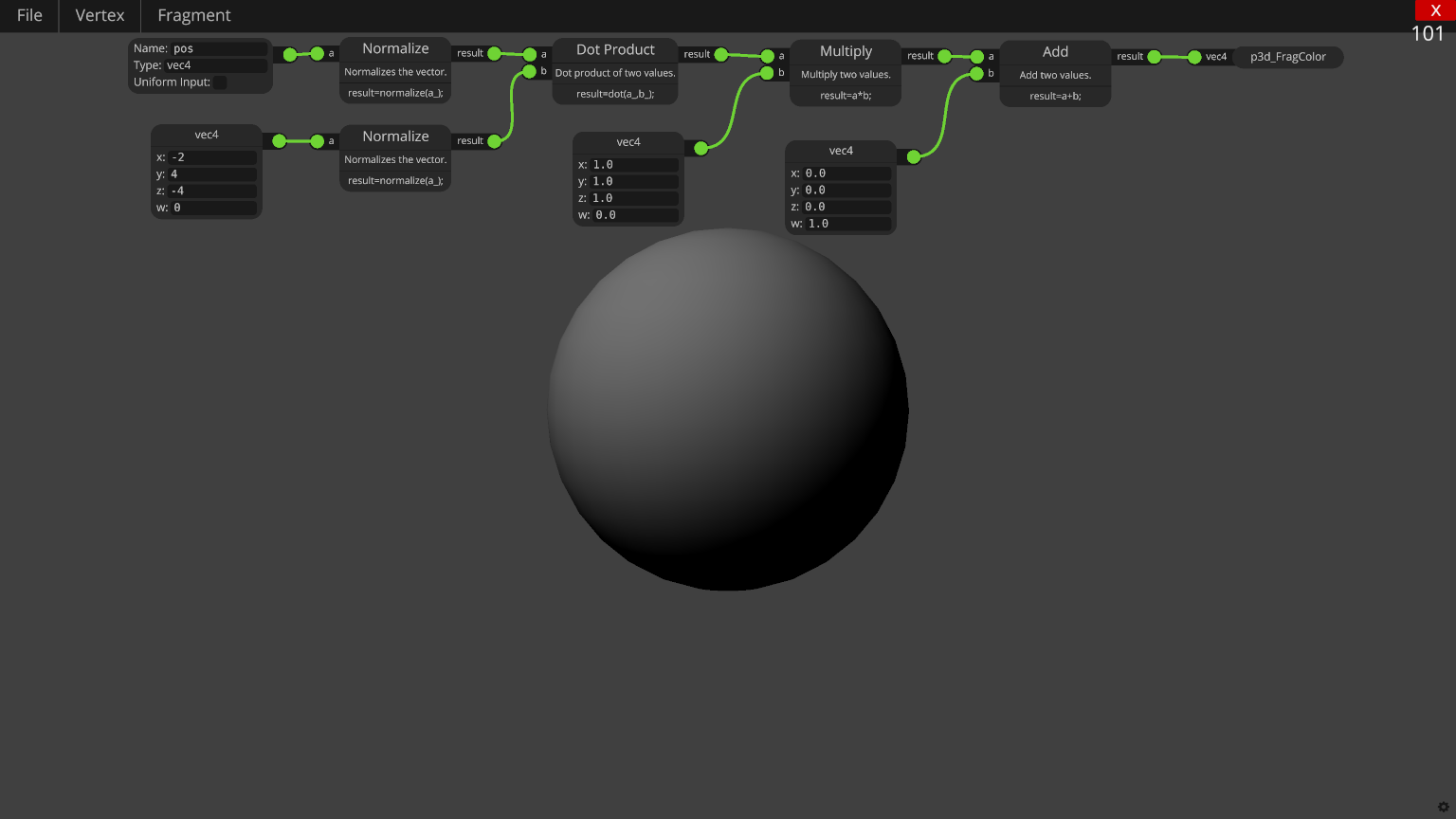
Task: Click the second Normalize node's a input socket
Action: click(x=317, y=140)
